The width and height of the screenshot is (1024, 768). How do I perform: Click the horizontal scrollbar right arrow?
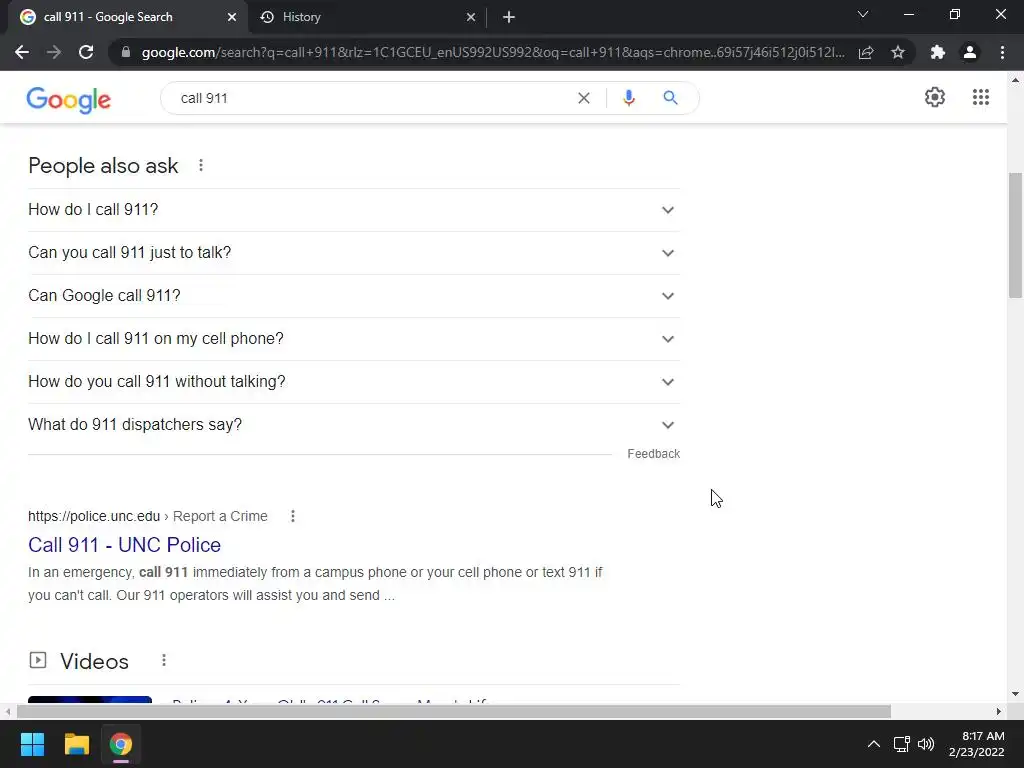tap(999, 711)
